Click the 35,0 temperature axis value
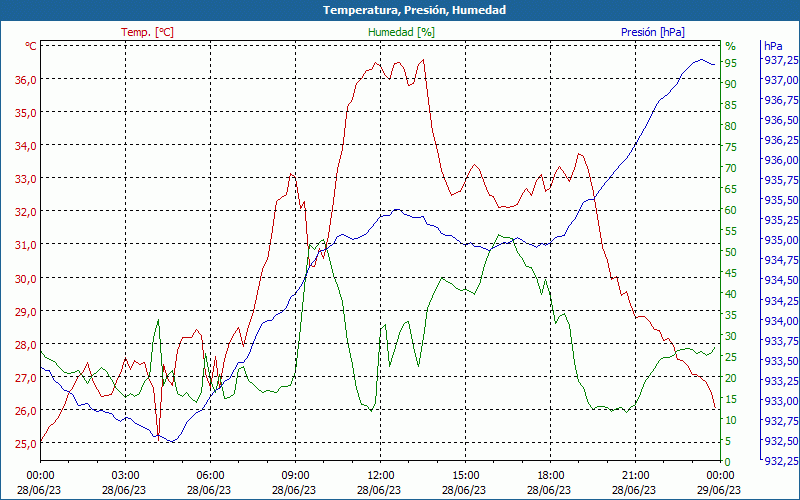Viewport: 800px width, 500px height. click(27, 113)
